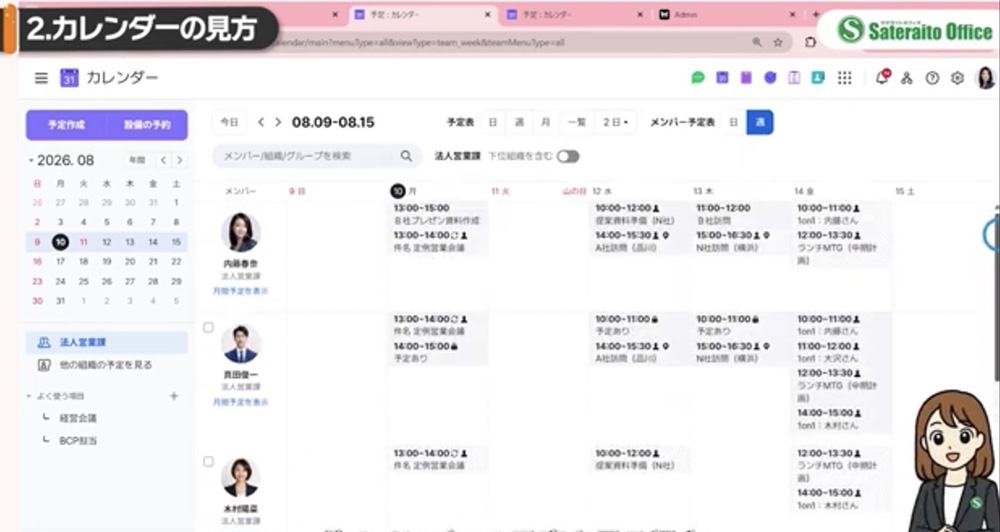Select 法人営業課 in sidebar
The height and width of the screenshot is (532, 1000).
107,343
